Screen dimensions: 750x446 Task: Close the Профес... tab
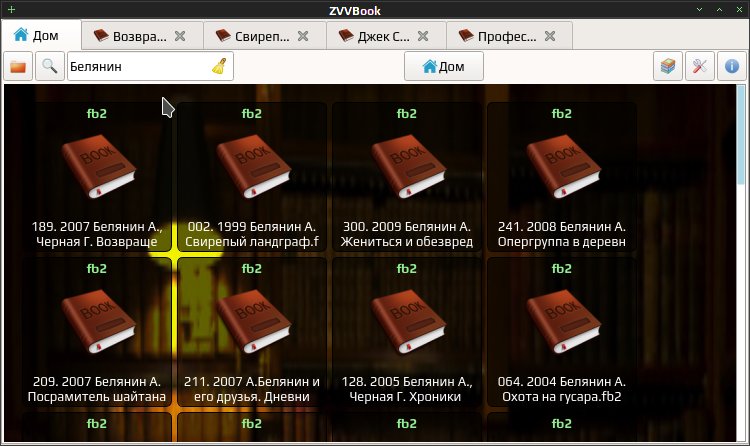pos(550,36)
